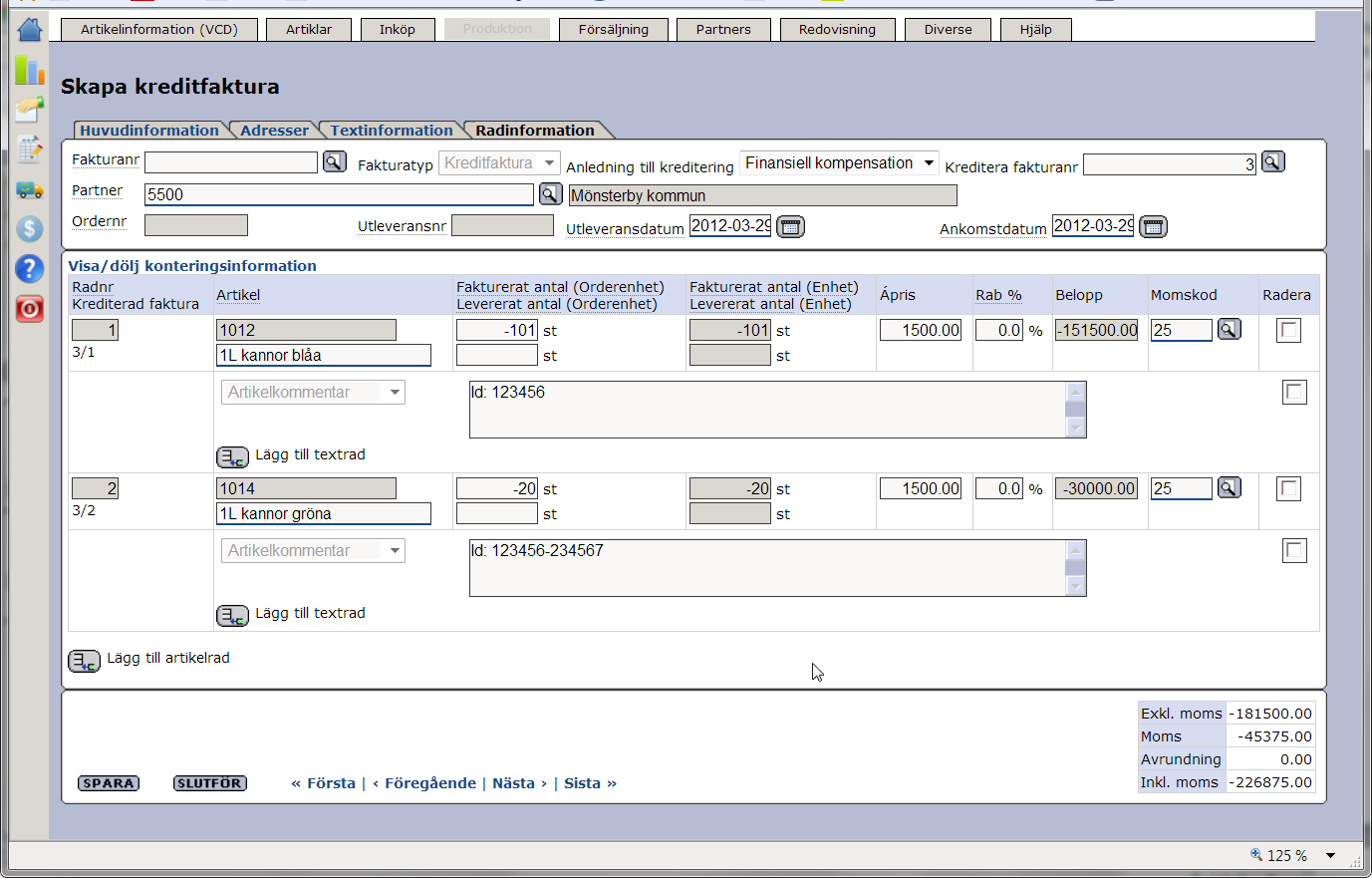Select the Radinformation tab

coord(535,130)
